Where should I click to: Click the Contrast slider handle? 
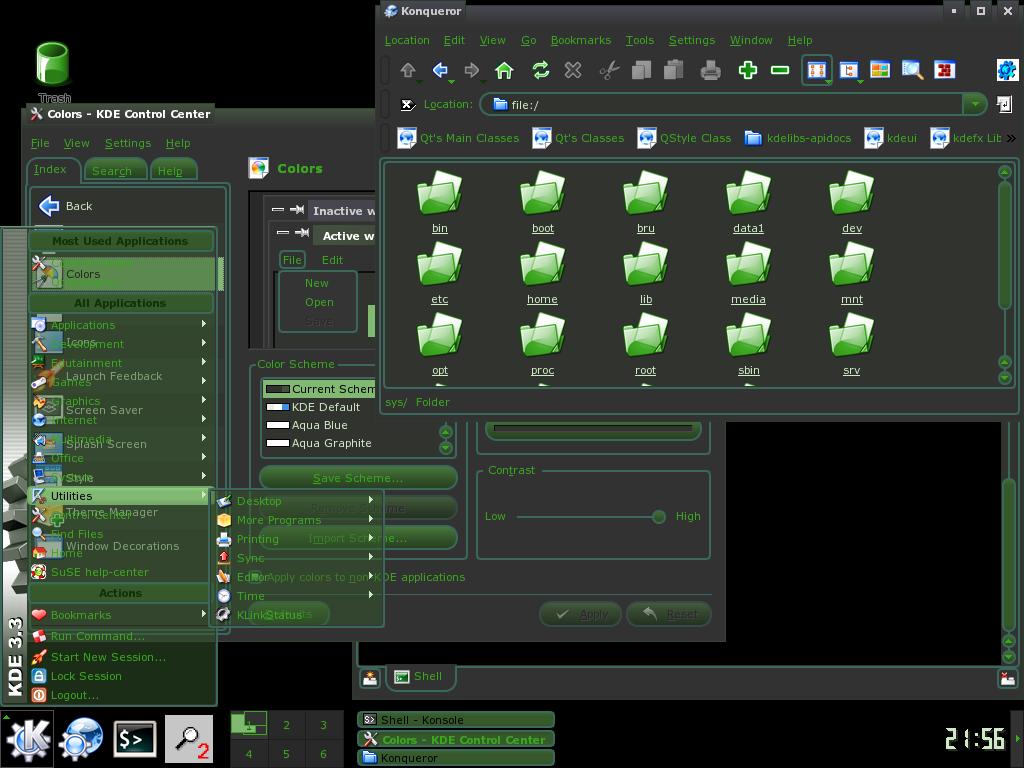658,517
